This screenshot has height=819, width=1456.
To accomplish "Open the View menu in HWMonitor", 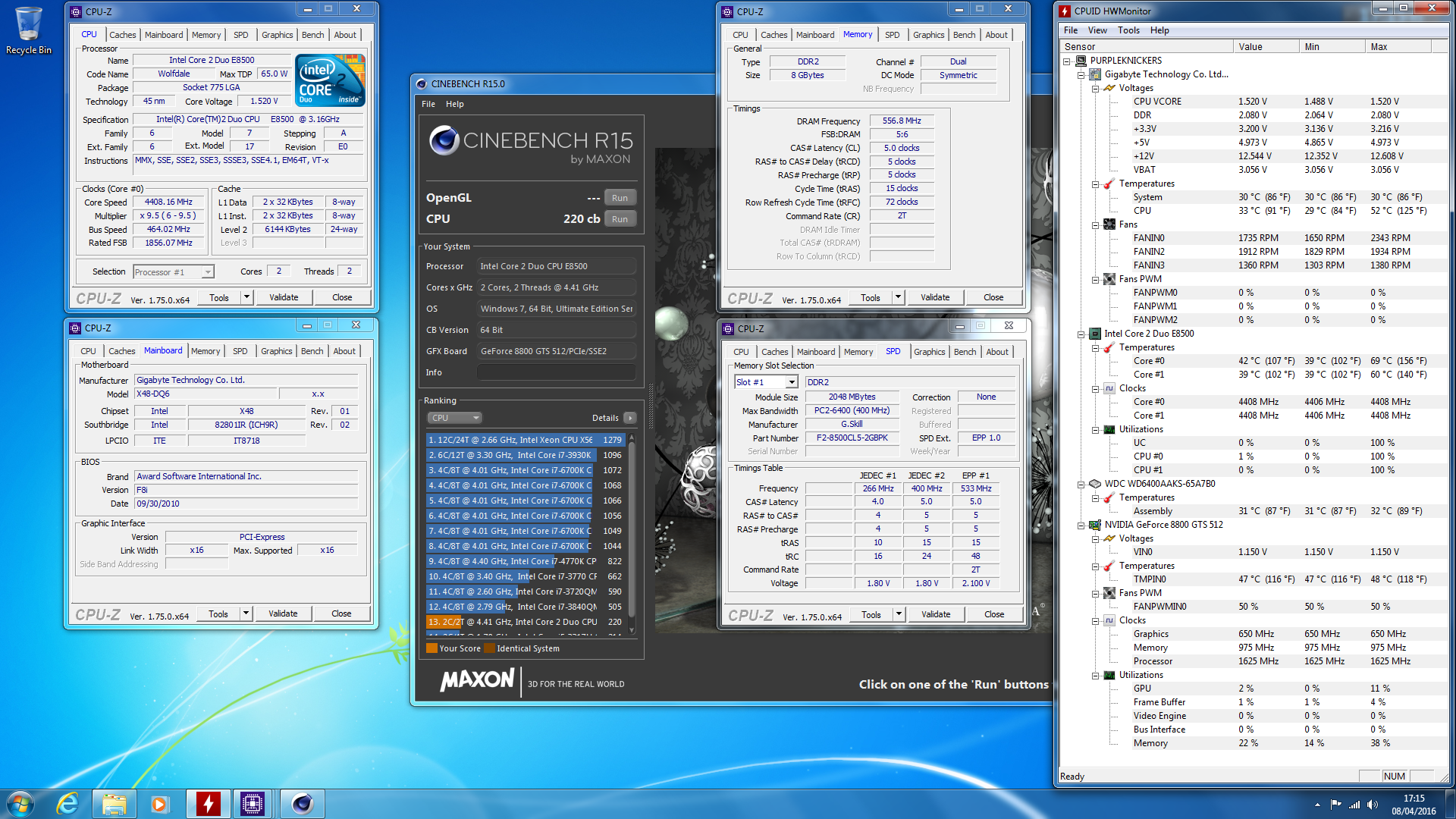I will click(x=1097, y=30).
